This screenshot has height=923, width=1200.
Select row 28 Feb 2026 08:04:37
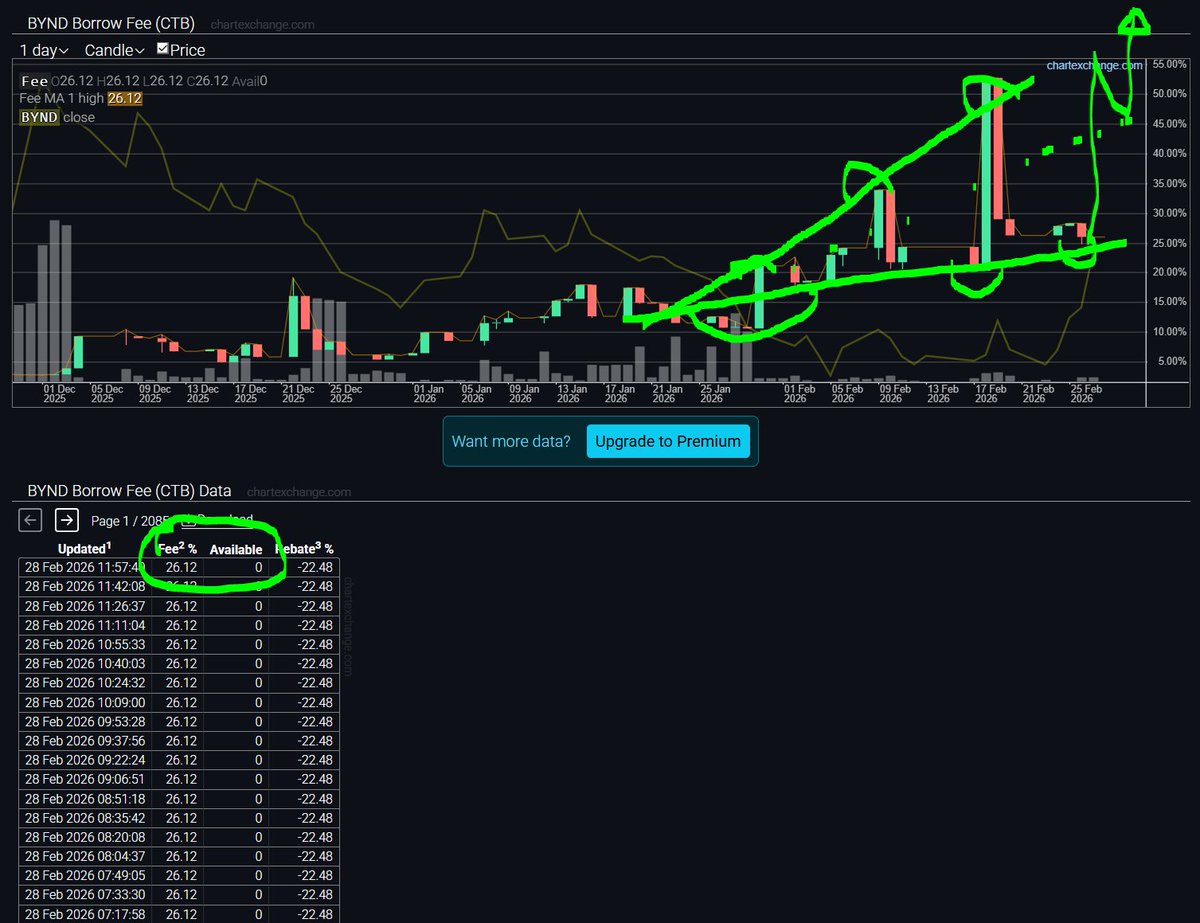point(179,856)
